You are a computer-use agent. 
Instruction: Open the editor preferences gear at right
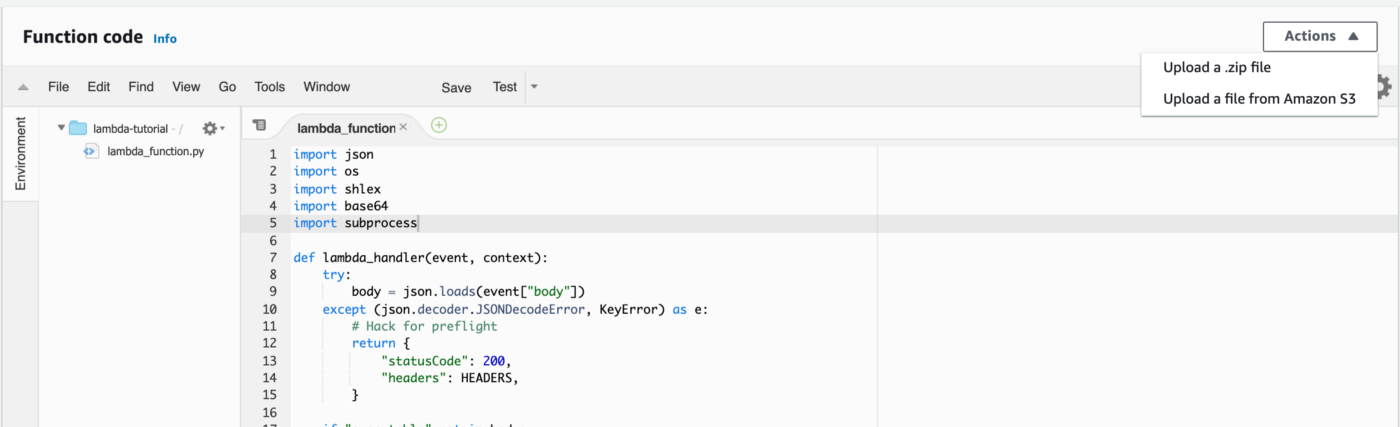pos(1383,87)
